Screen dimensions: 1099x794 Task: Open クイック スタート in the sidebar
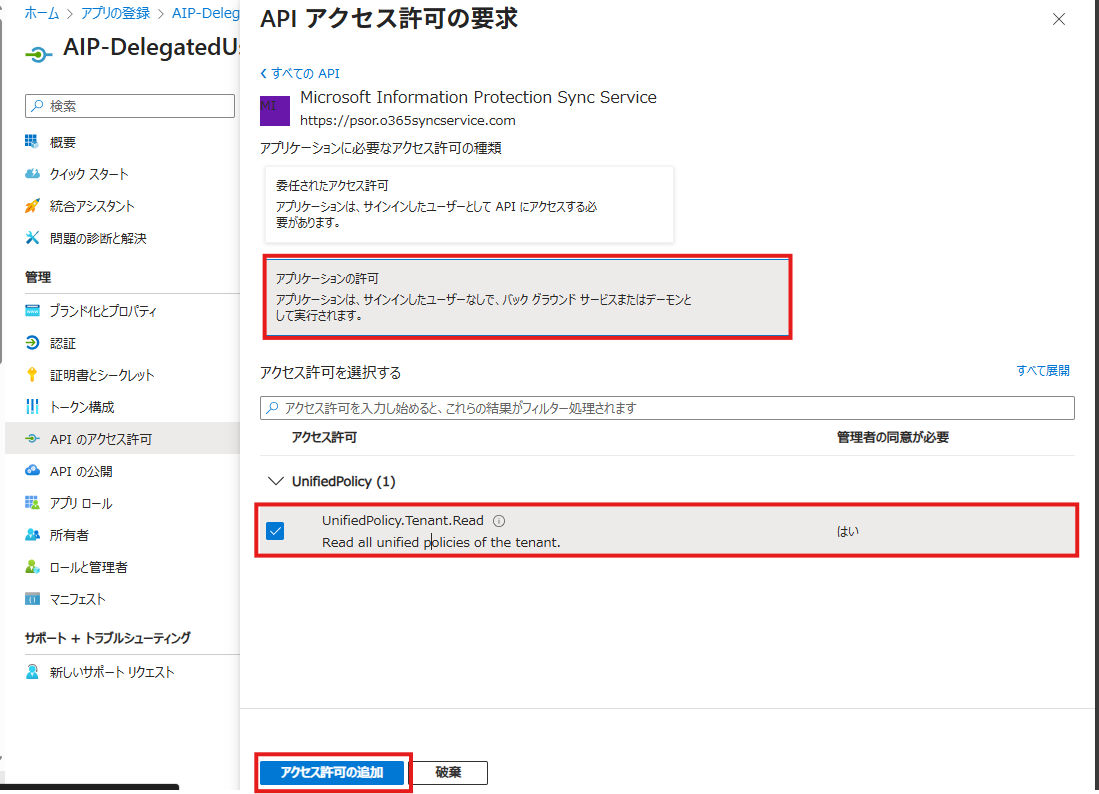point(89,174)
